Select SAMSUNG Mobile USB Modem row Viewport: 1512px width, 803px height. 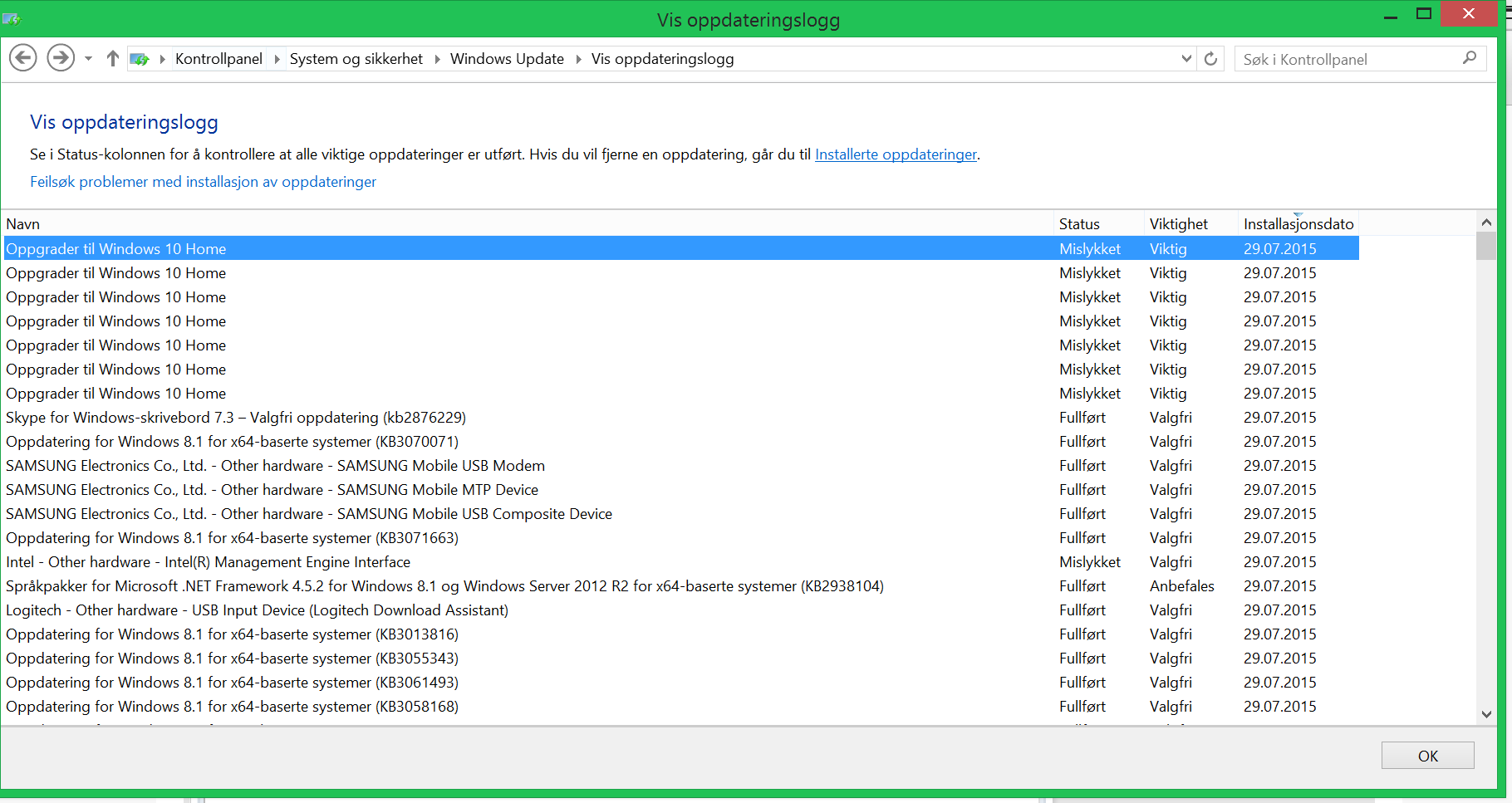coord(681,465)
